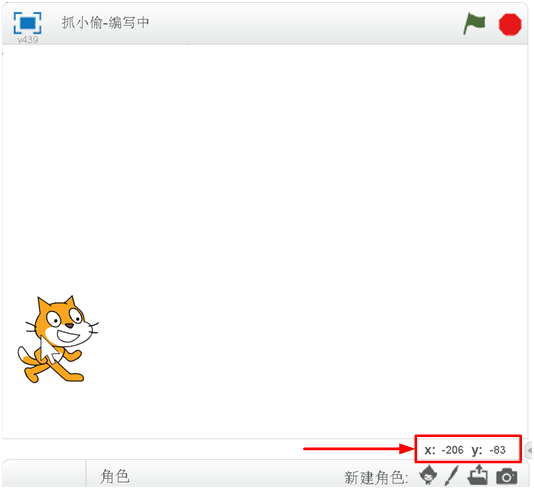Paint new sprite brush icon
534x489 pixels.
point(452,475)
